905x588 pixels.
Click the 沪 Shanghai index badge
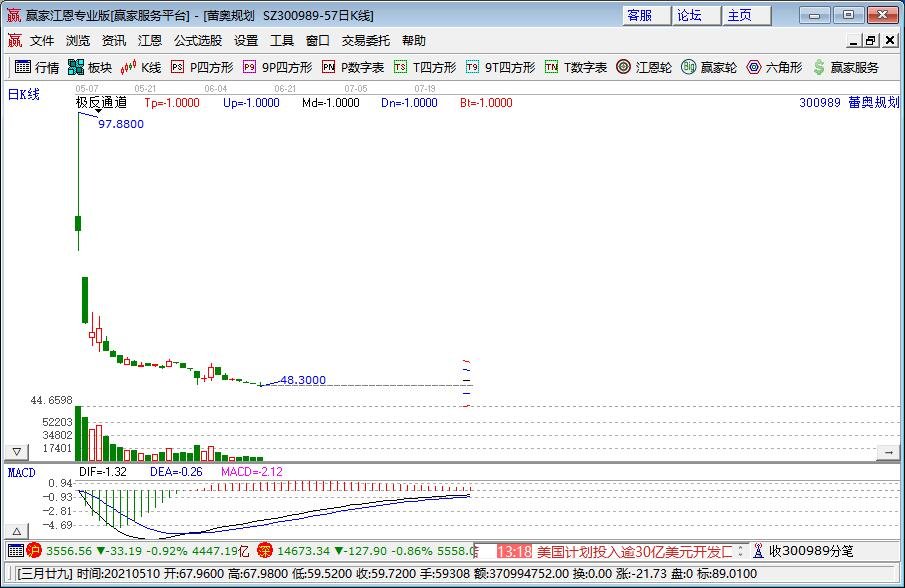pos(34,551)
